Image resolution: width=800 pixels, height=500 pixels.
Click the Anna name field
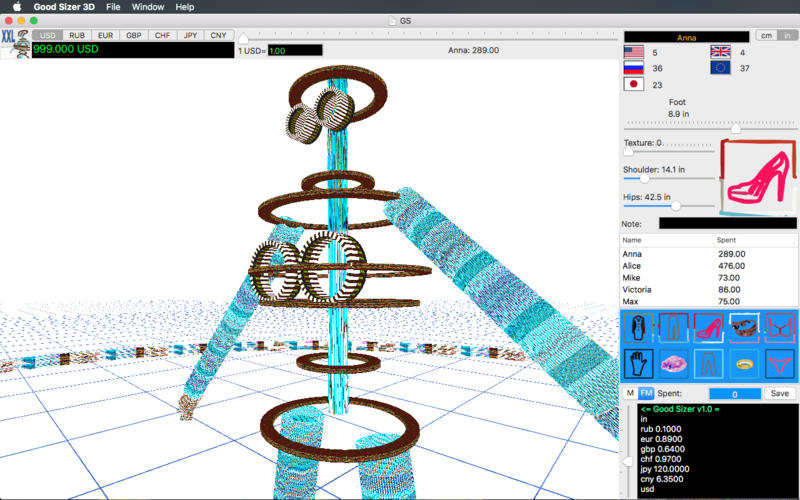[687, 37]
